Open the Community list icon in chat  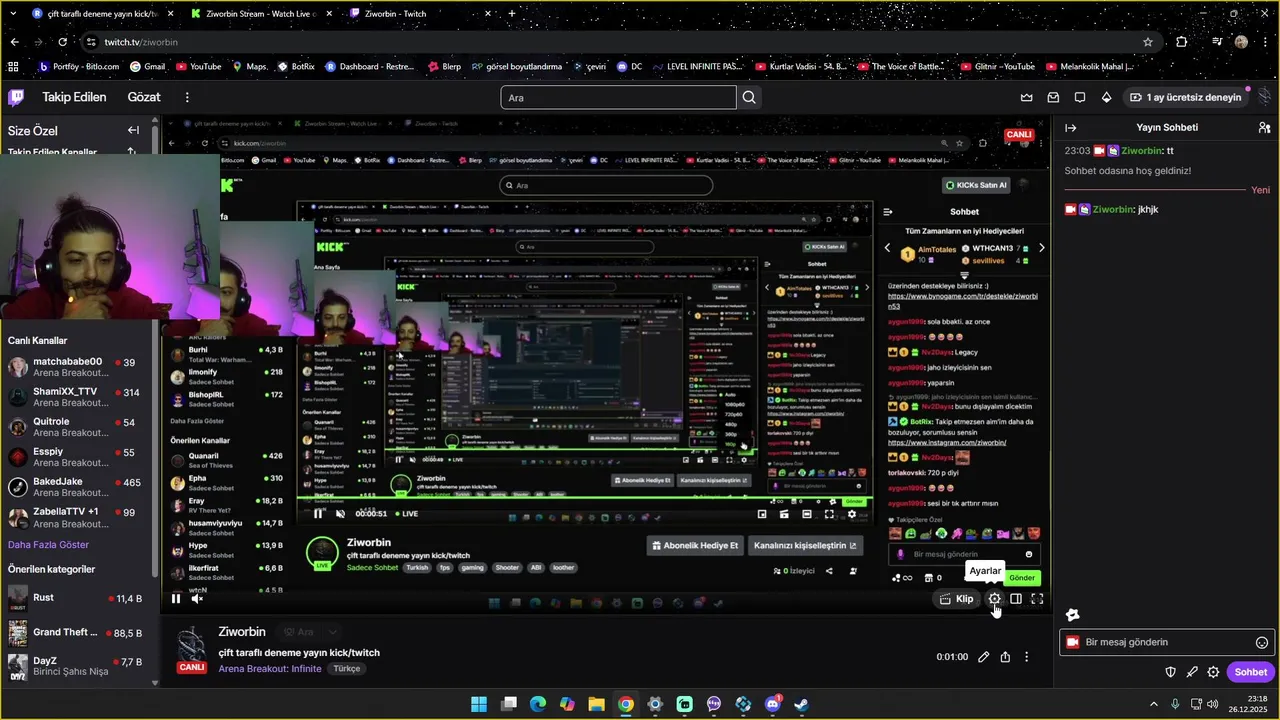point(1264,128)
